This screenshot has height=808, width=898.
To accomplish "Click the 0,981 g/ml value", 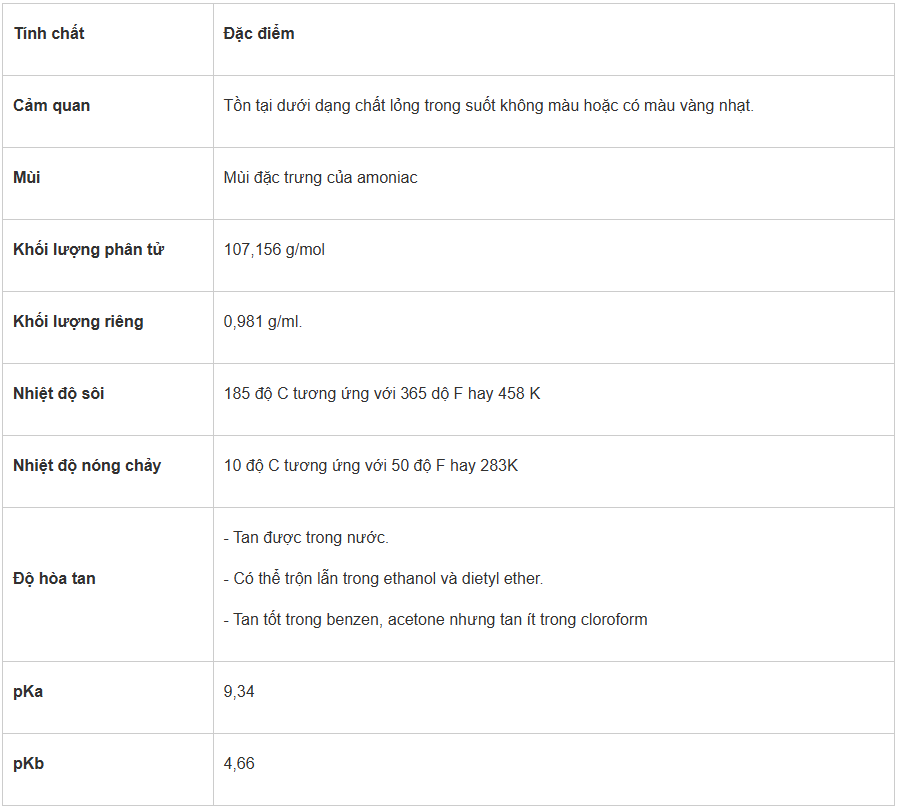I will click(263, 322).
